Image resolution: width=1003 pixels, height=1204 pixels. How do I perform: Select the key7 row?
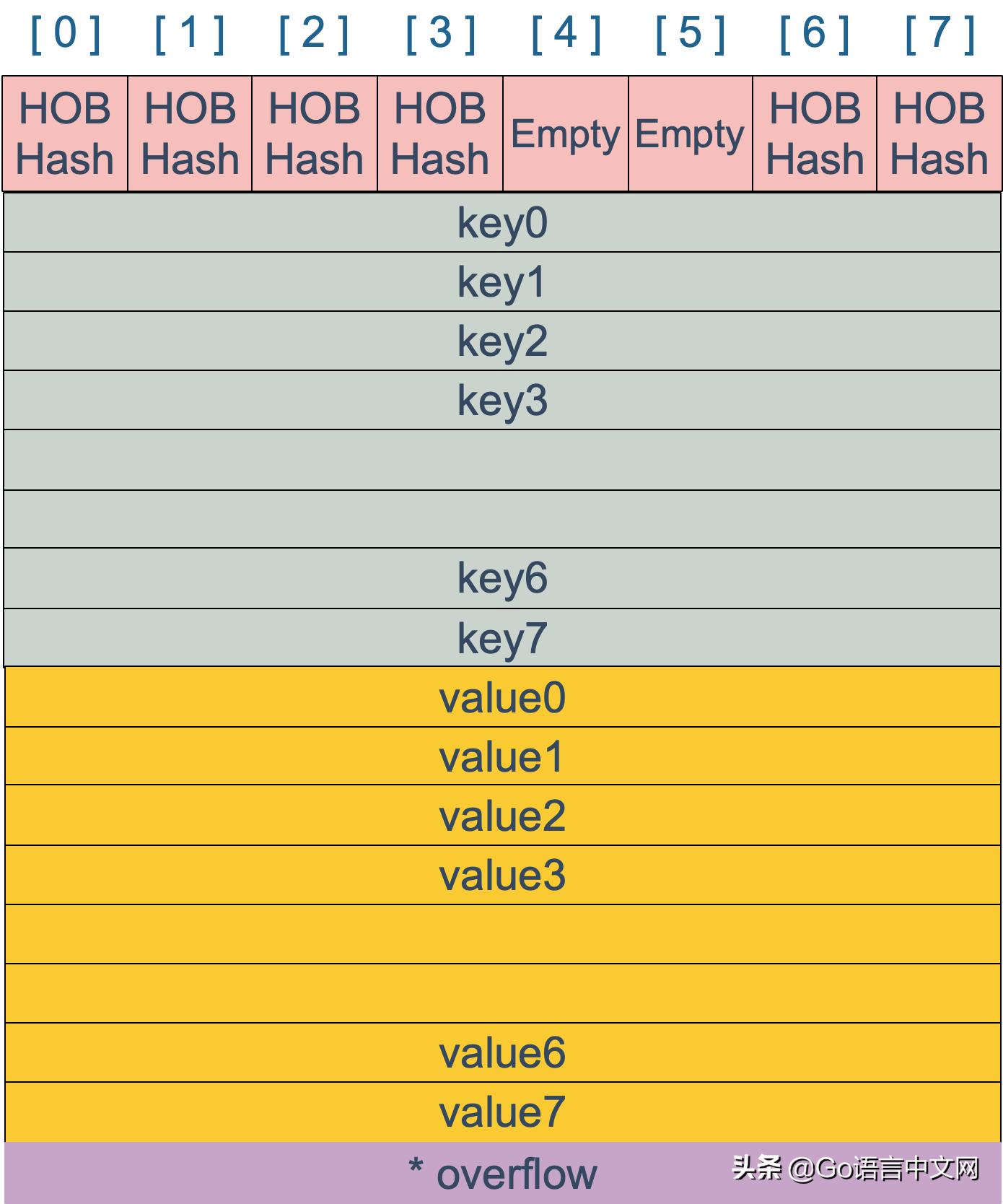point(502,637)
